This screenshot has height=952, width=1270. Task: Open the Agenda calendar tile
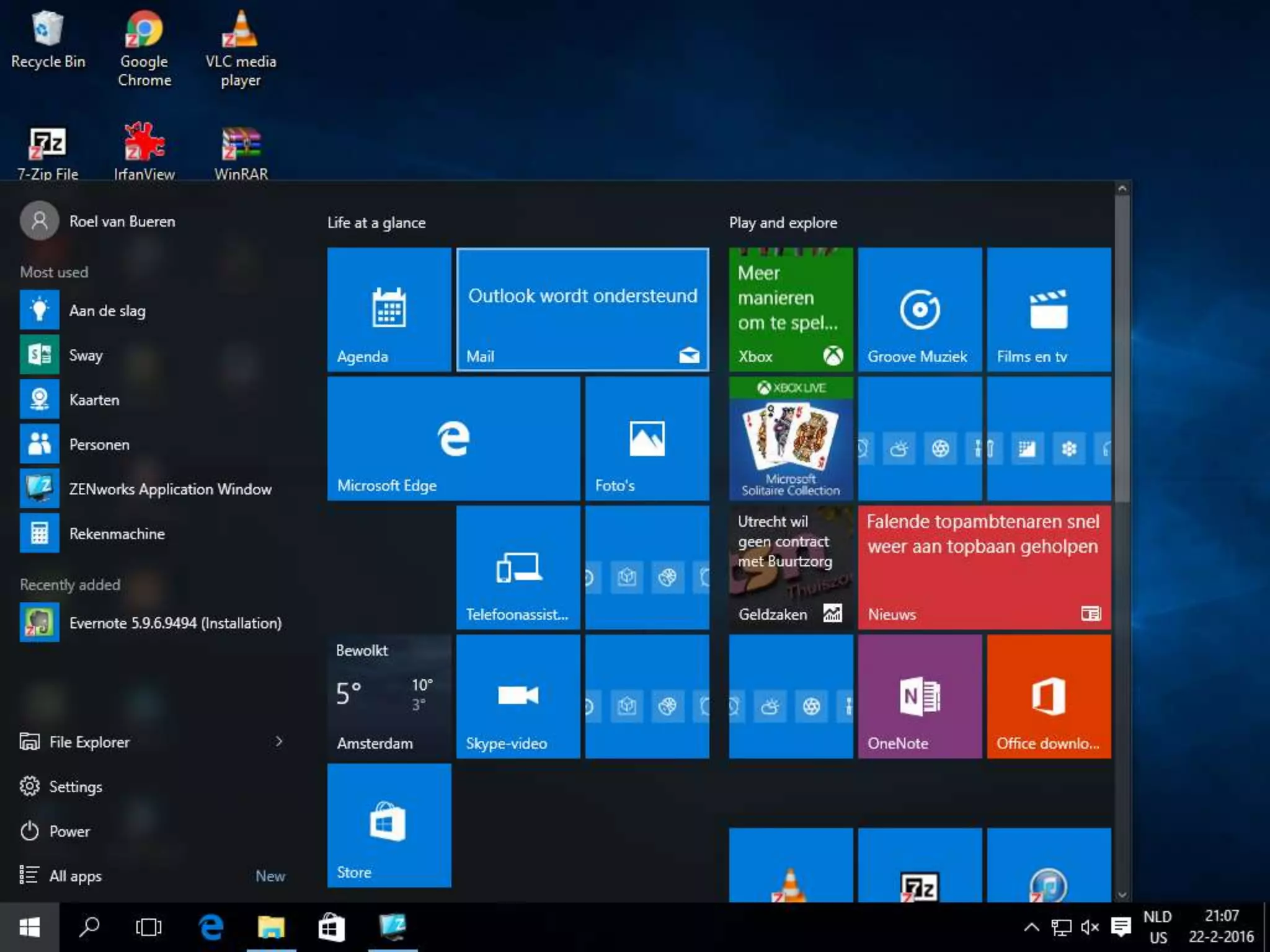click(389, 309)
